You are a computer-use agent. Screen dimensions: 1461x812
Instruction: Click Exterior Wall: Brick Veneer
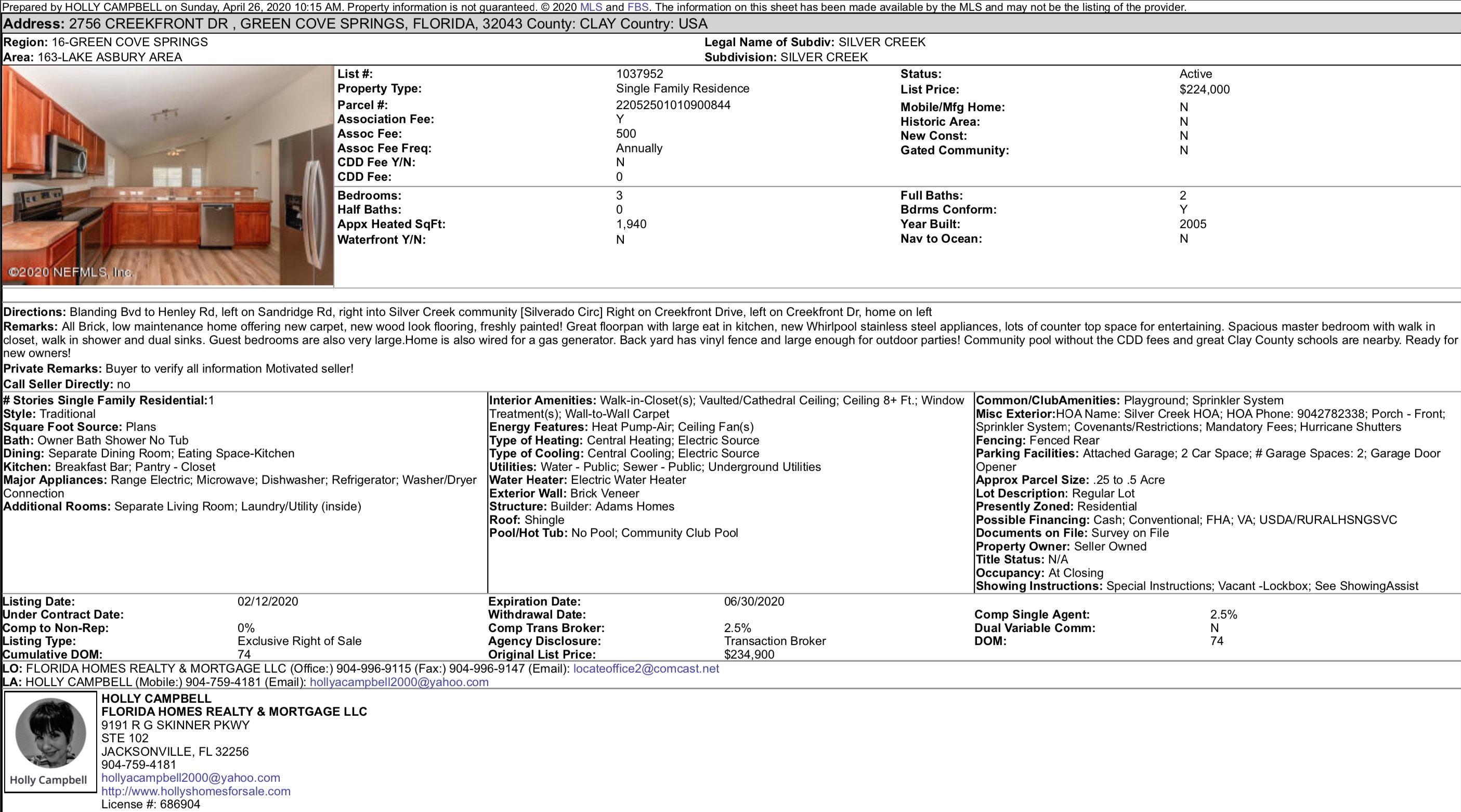(564, 494)
